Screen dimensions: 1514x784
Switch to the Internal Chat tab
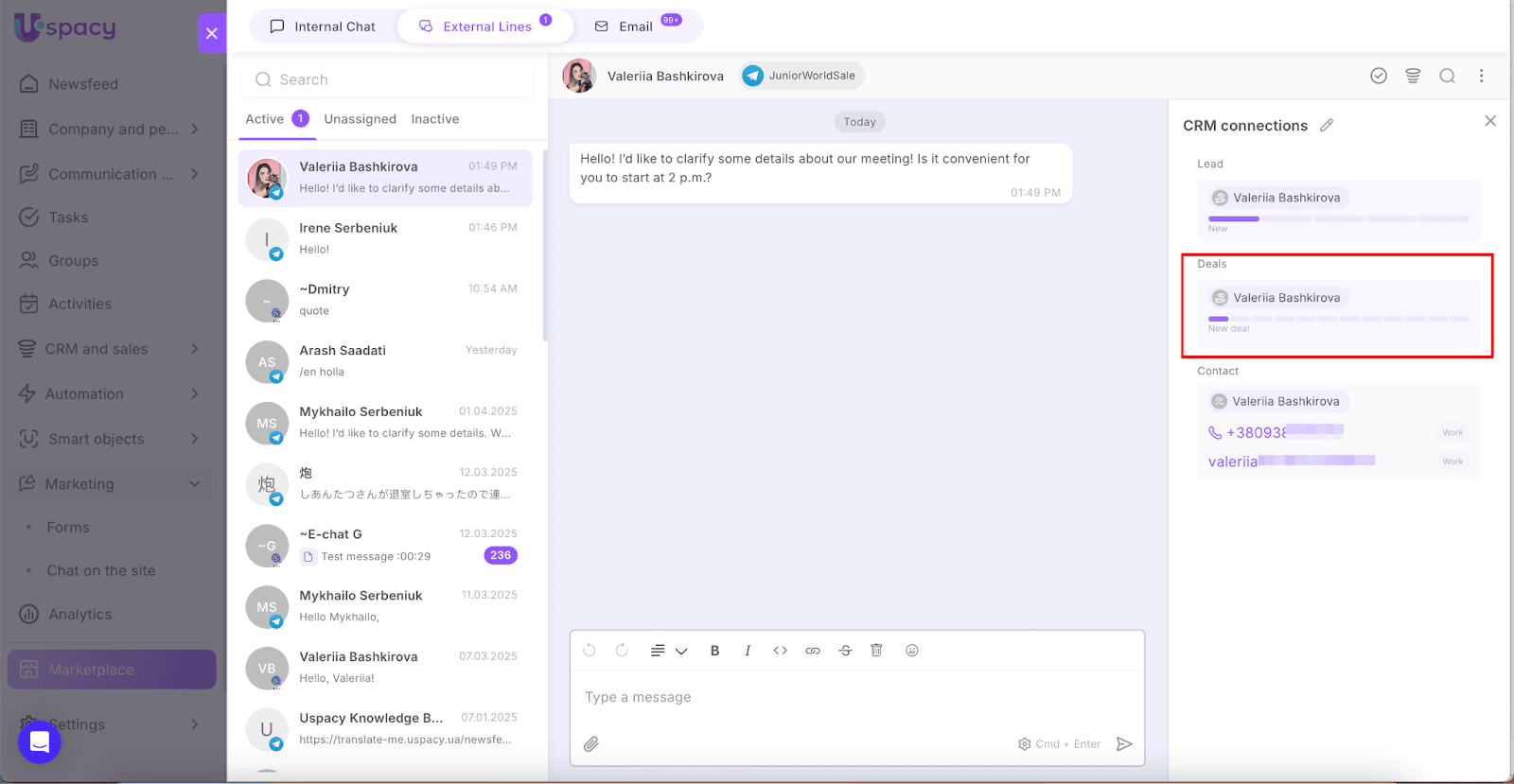323,26
